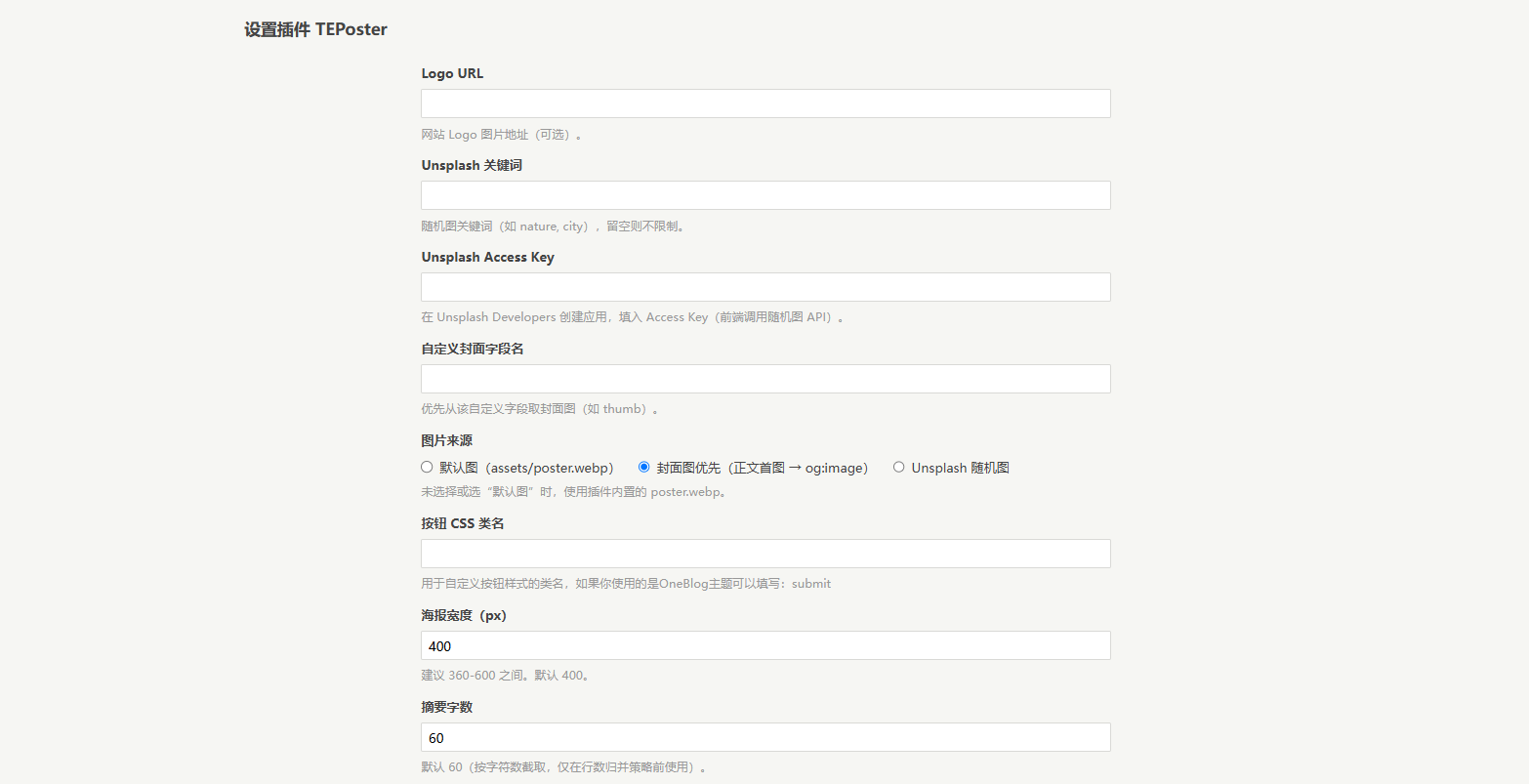Click the "按钮 CSS 类名" label
Viewport: 1529px width, 784px height.
click(x=463, y=523)
